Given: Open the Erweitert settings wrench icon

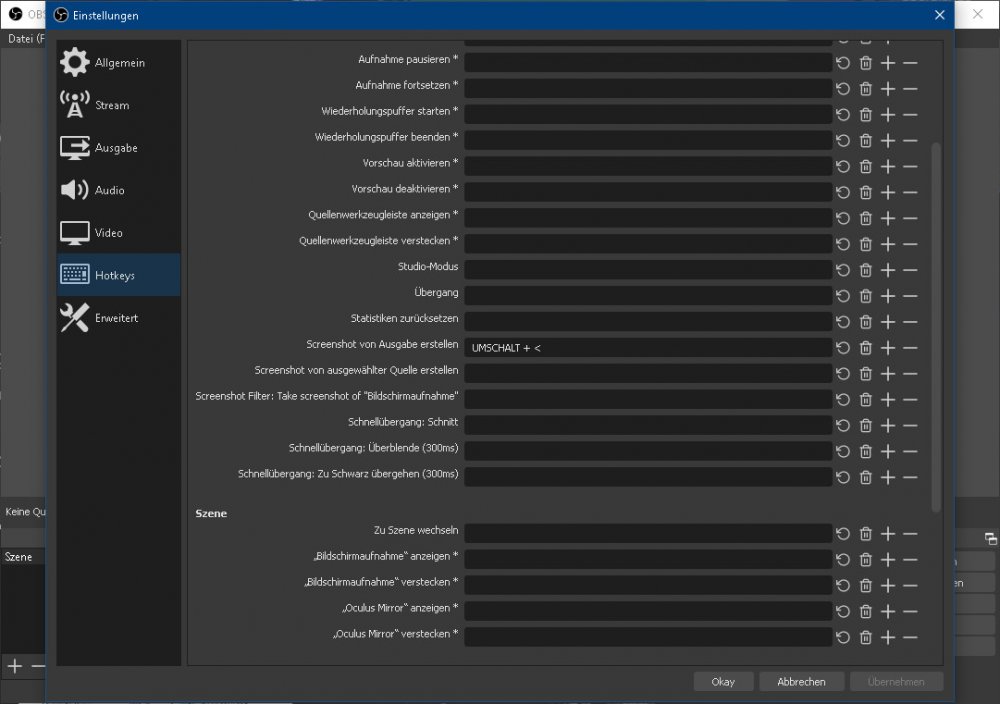Looking at the screenshot, I should (x=75, y=317).
